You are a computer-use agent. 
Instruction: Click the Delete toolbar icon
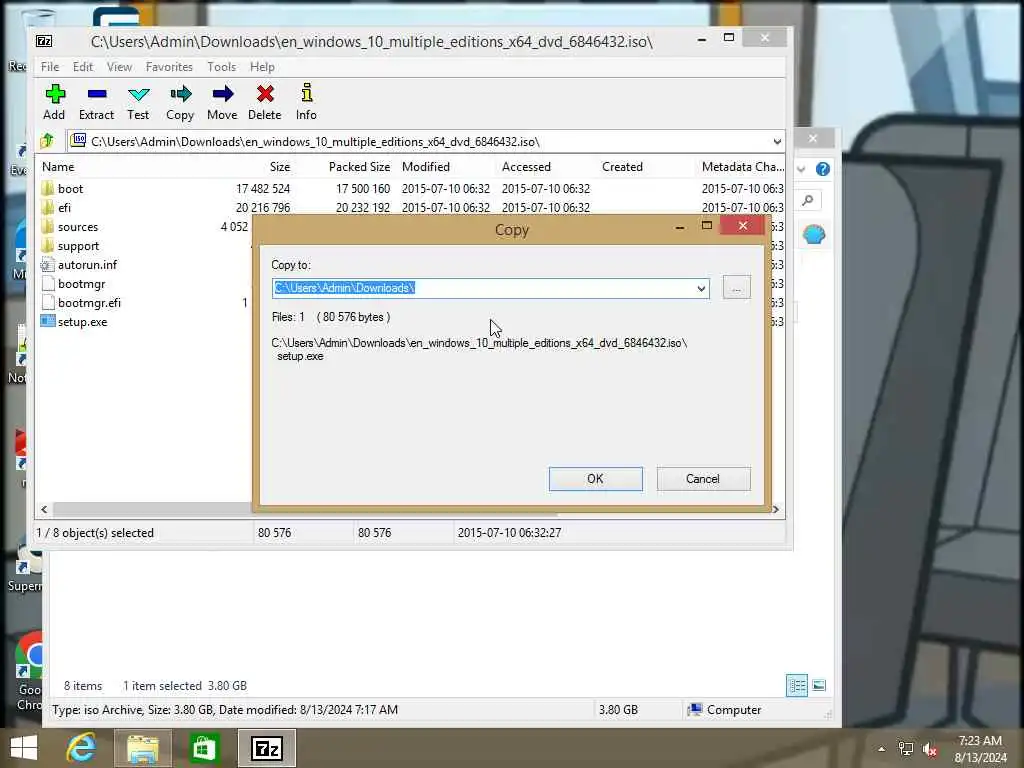point(264,102)
